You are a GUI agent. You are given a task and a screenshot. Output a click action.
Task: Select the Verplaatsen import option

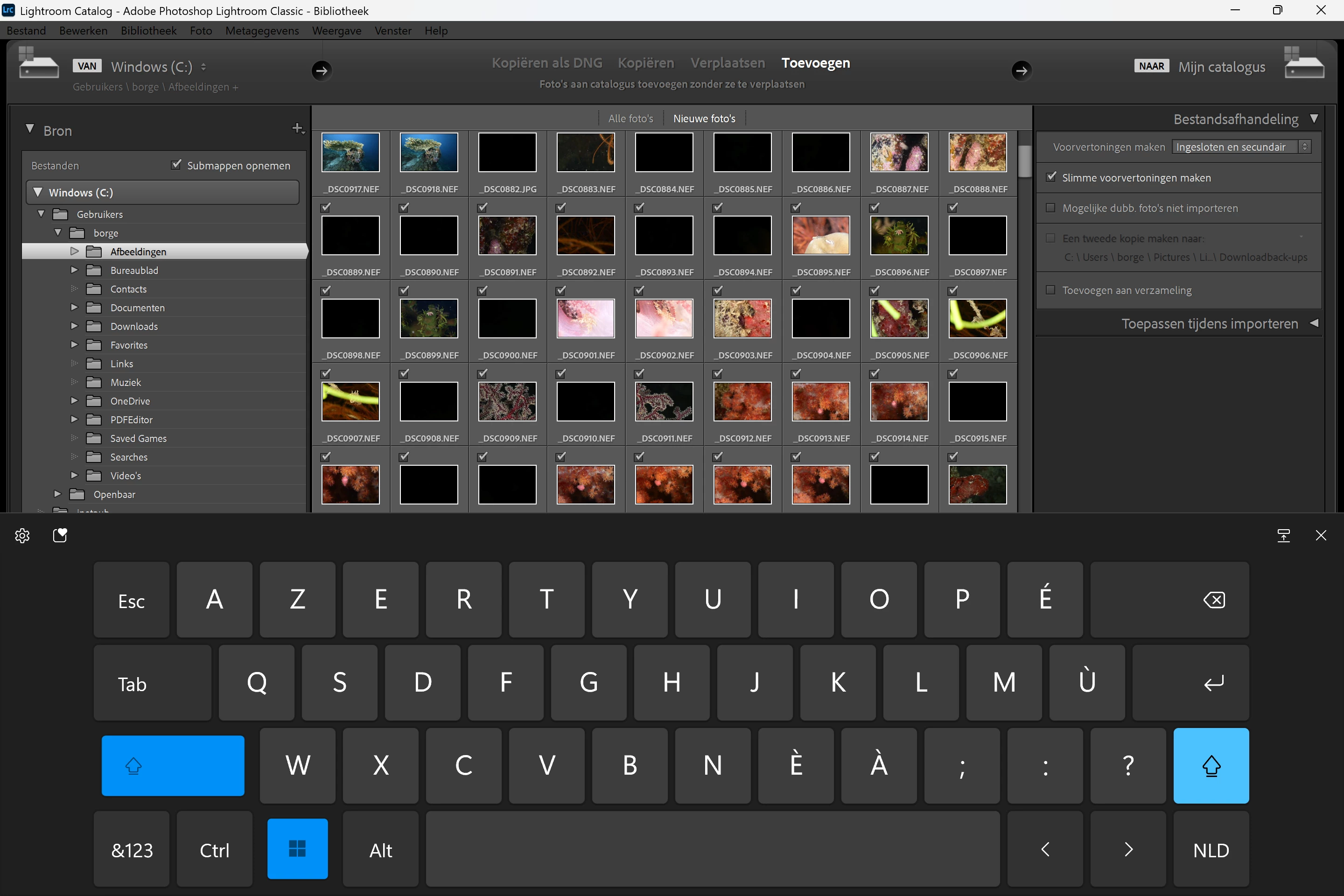(728, 63)
